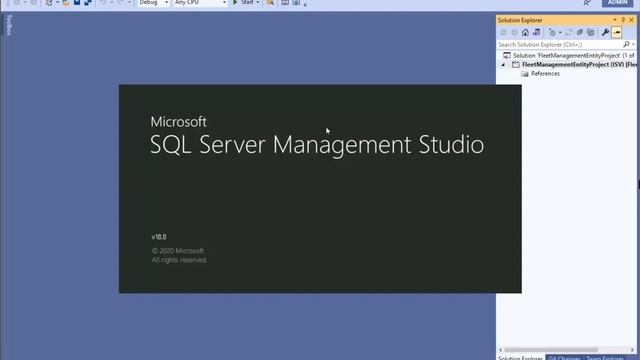Screen dimensions: 640x360
Task: Collapse the FleetManagementEntityProject (ISV) project node
Action: pos(503,64)
